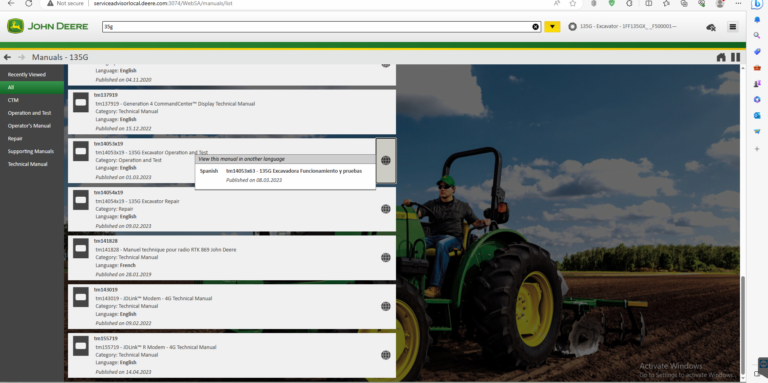This screenshot has width=768, height=383.
Task: Open 135G Excavator Repair manual title
Action: pos(137,201)
